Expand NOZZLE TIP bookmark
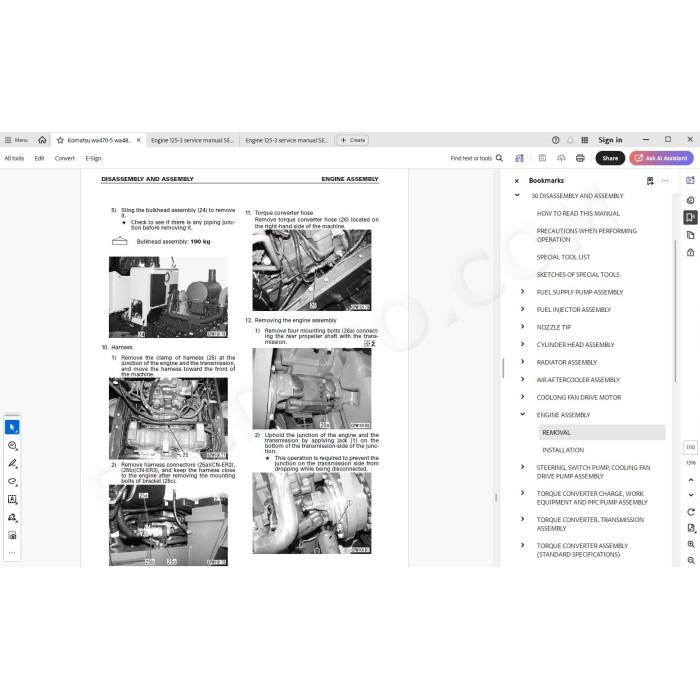Screen dimensions: 700x700 (x=522, y=326)
